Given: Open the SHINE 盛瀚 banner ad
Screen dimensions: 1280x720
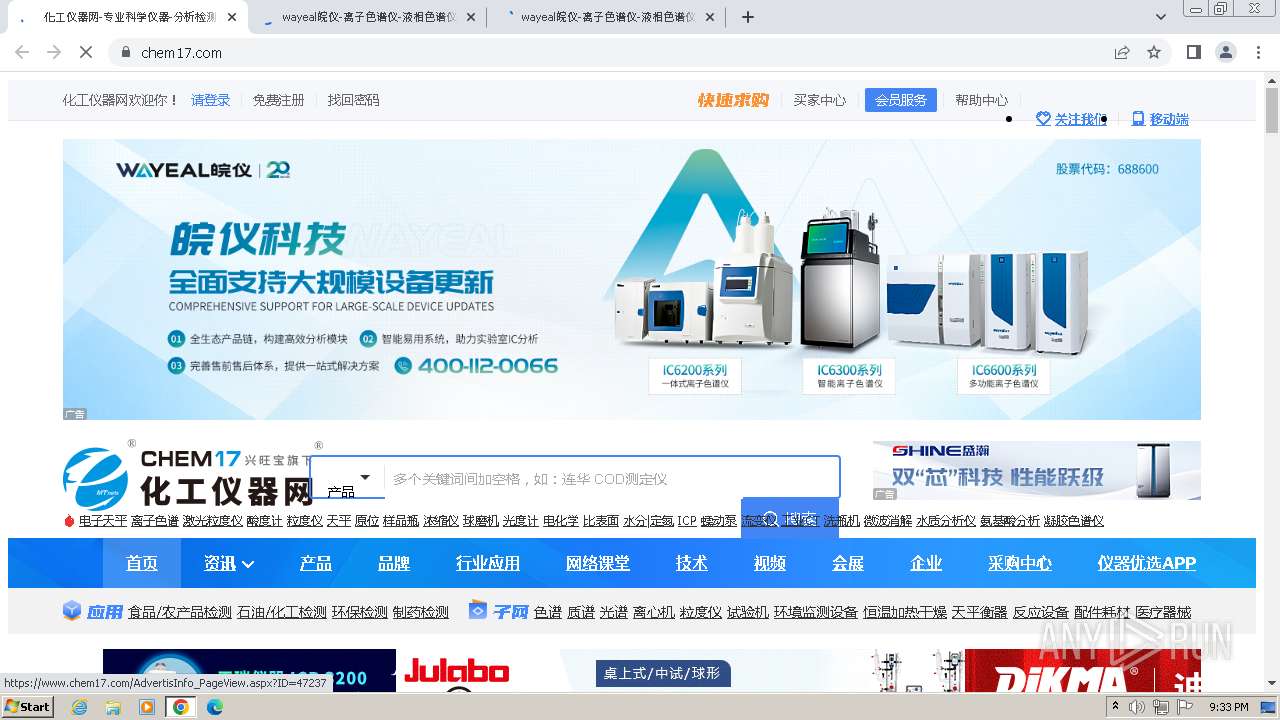Looking at the screenshot, I should (x=1037, y=470).
